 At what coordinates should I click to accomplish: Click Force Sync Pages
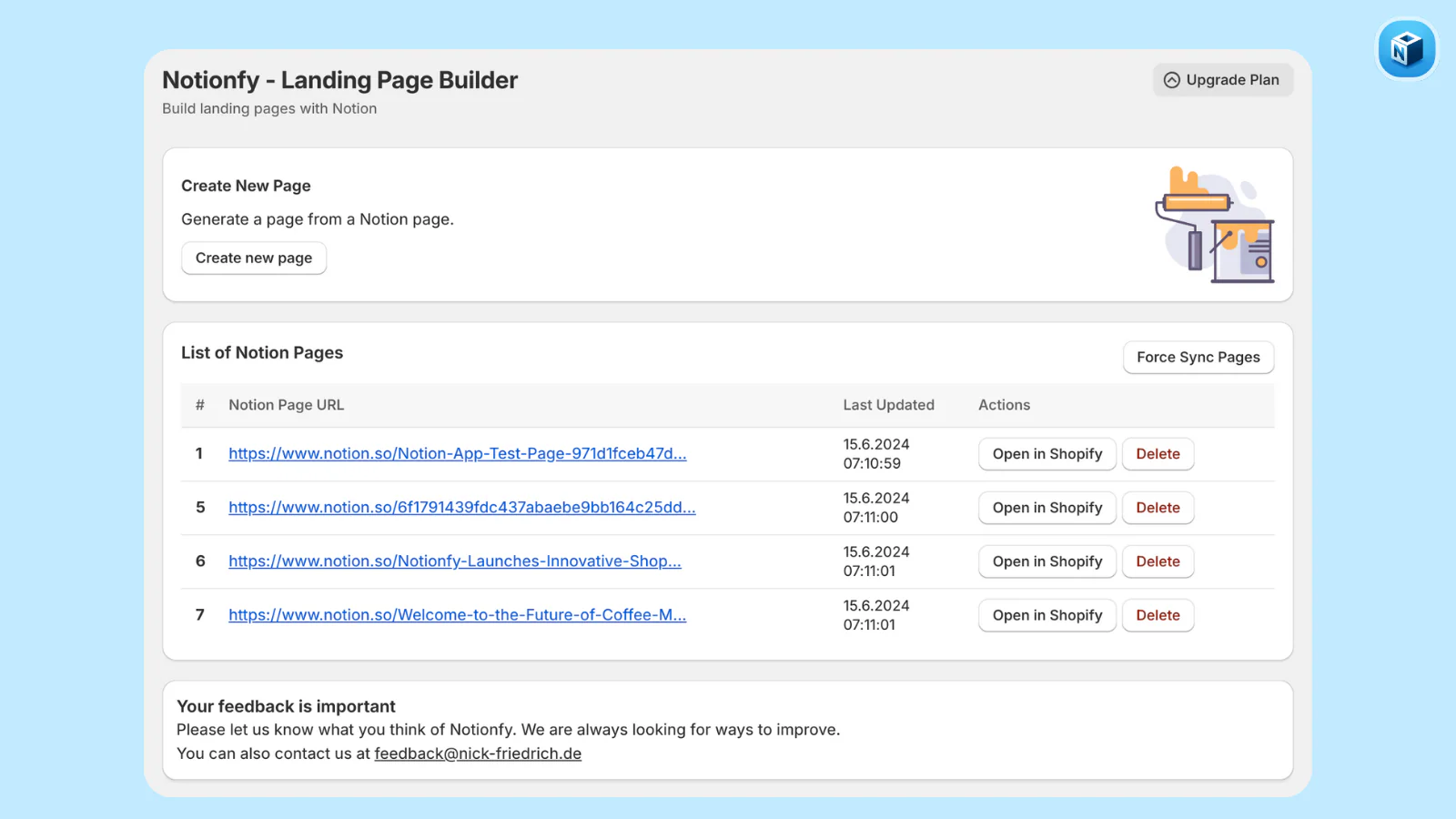pyautogui.click(x=1198, y=357)
